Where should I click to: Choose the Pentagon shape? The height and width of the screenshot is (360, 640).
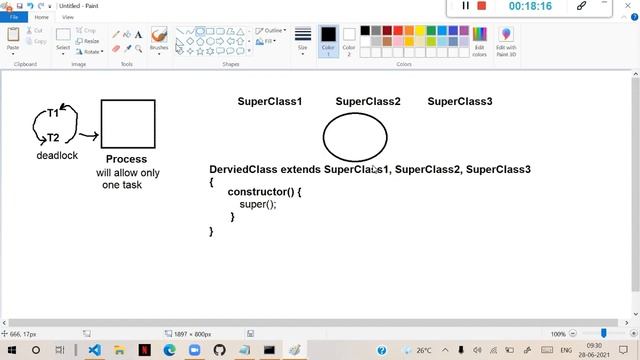200,41
